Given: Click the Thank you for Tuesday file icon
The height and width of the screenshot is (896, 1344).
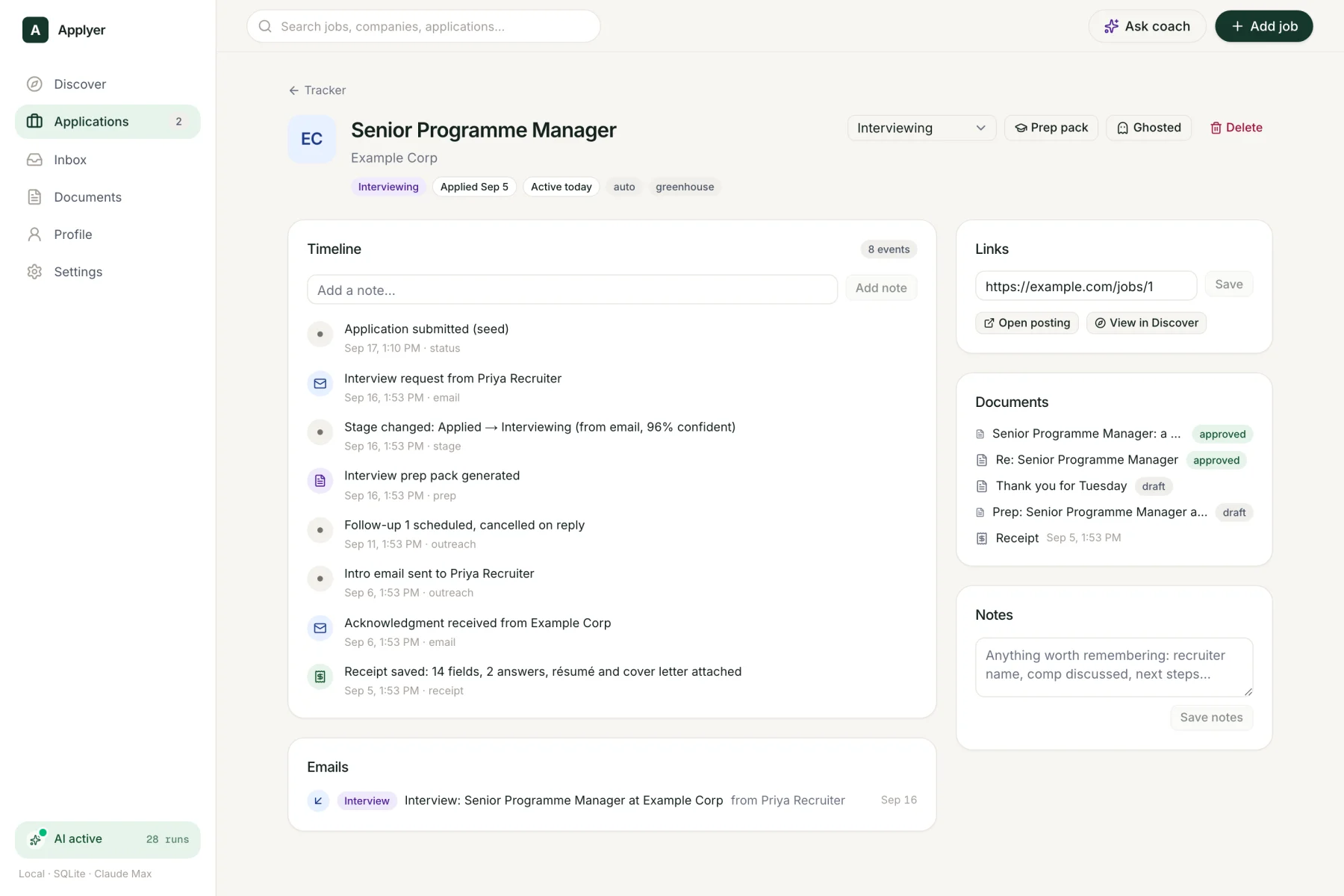Looking at the screenshot, I should coord(982,486).
